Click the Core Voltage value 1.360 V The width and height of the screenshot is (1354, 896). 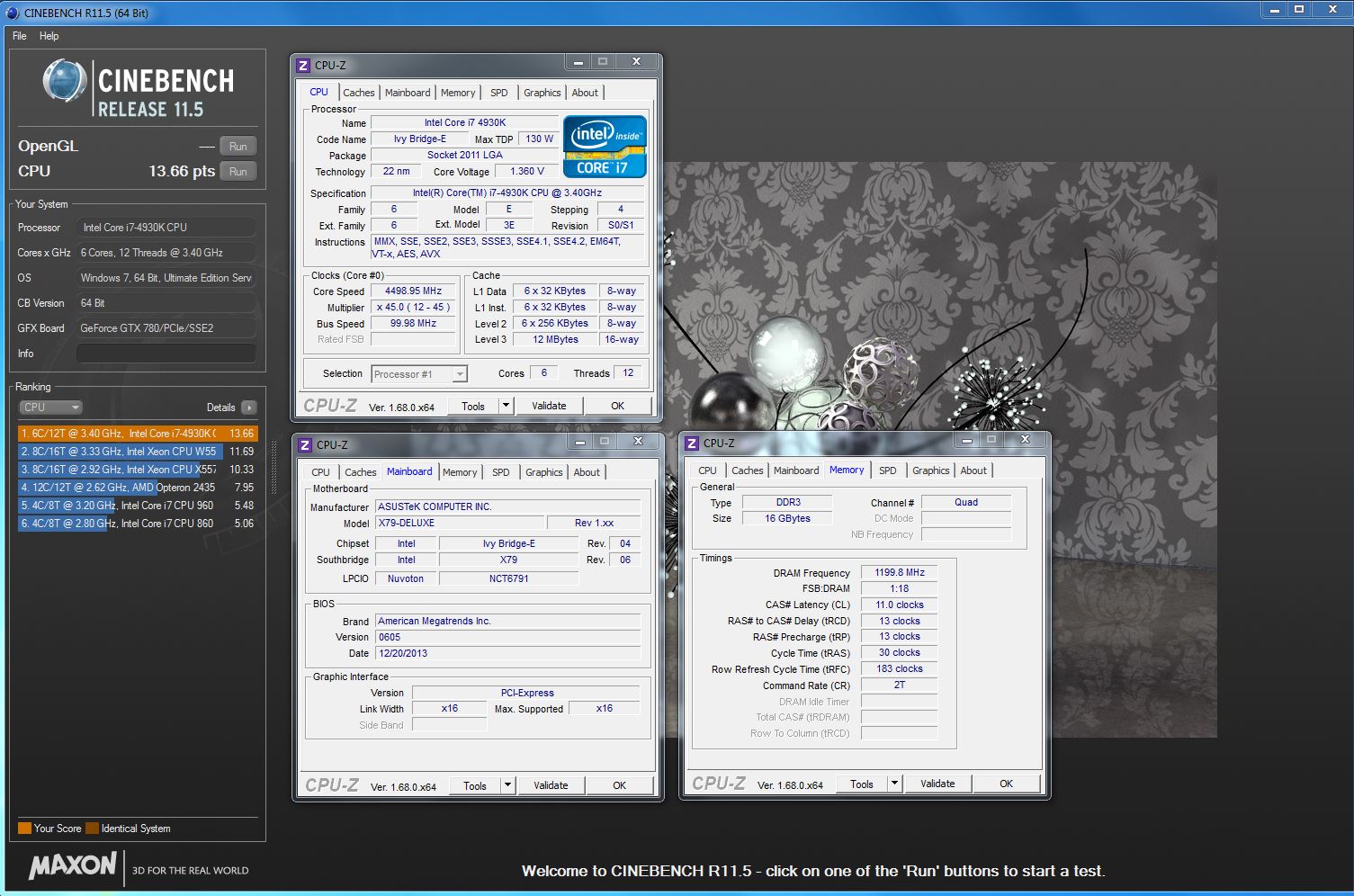(x=527, y=171)
